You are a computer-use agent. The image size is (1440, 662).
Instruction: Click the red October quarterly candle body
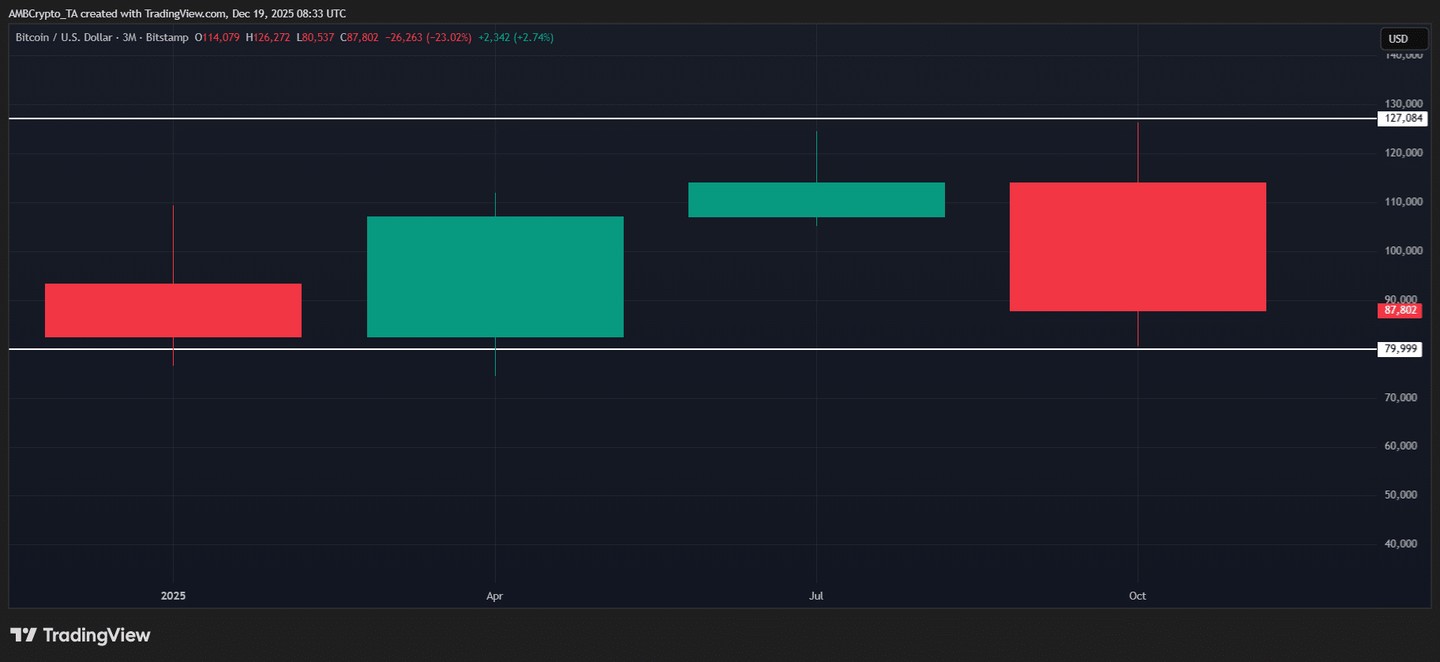tap(1137, 246)
